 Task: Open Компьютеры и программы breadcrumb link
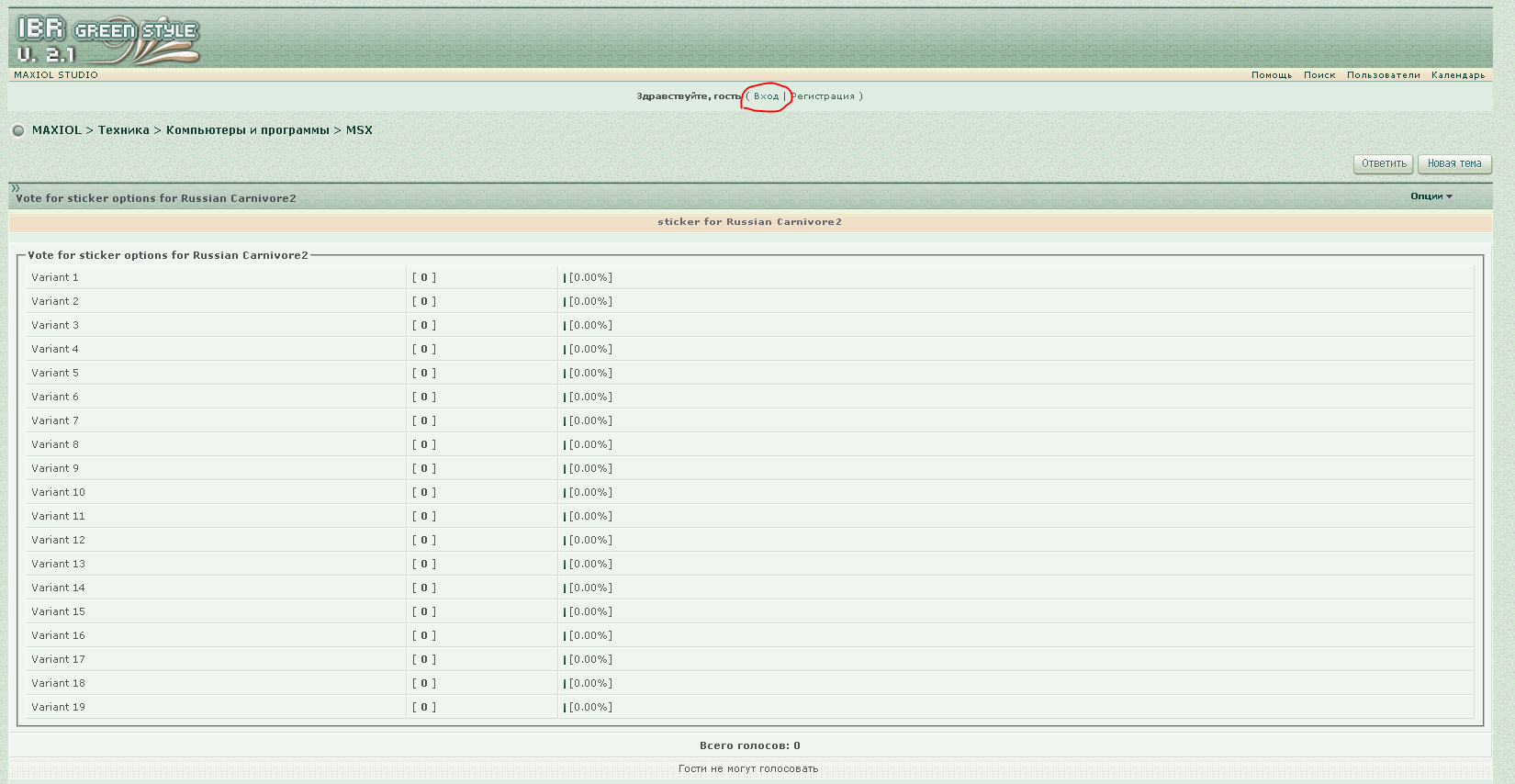coord(247,130)
